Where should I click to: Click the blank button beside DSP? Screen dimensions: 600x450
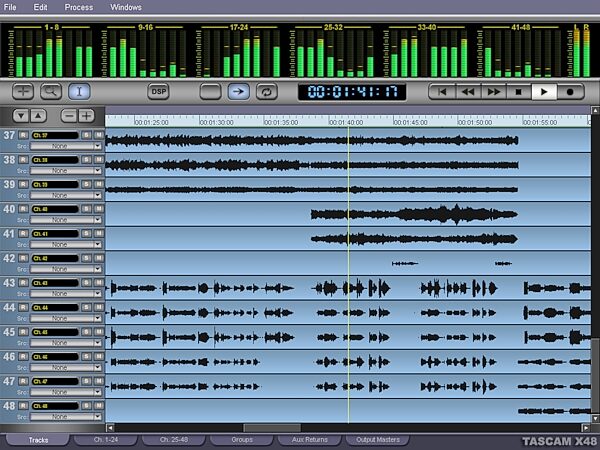[x=210, y=92]
